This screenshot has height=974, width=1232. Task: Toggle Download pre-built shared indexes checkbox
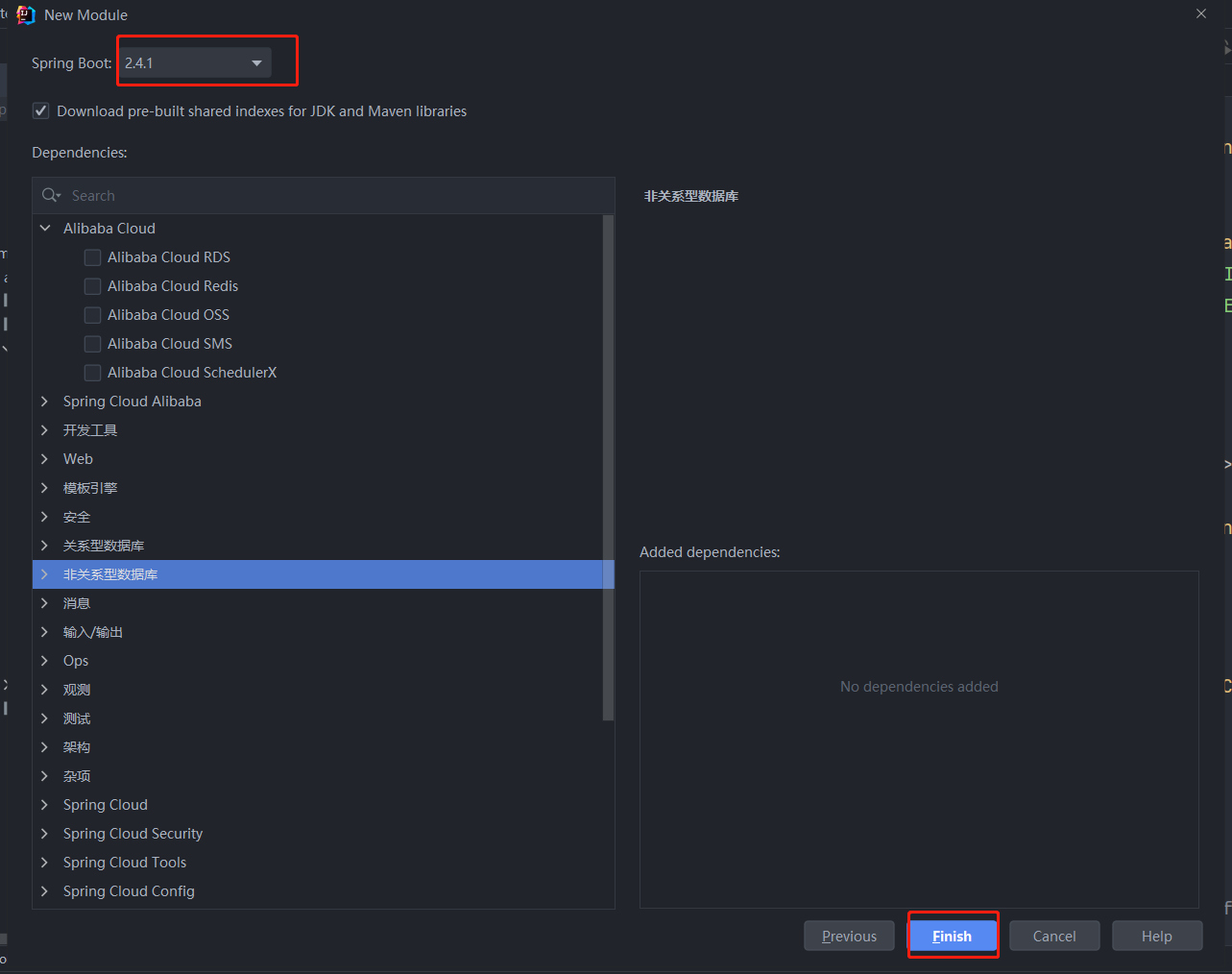41,110
